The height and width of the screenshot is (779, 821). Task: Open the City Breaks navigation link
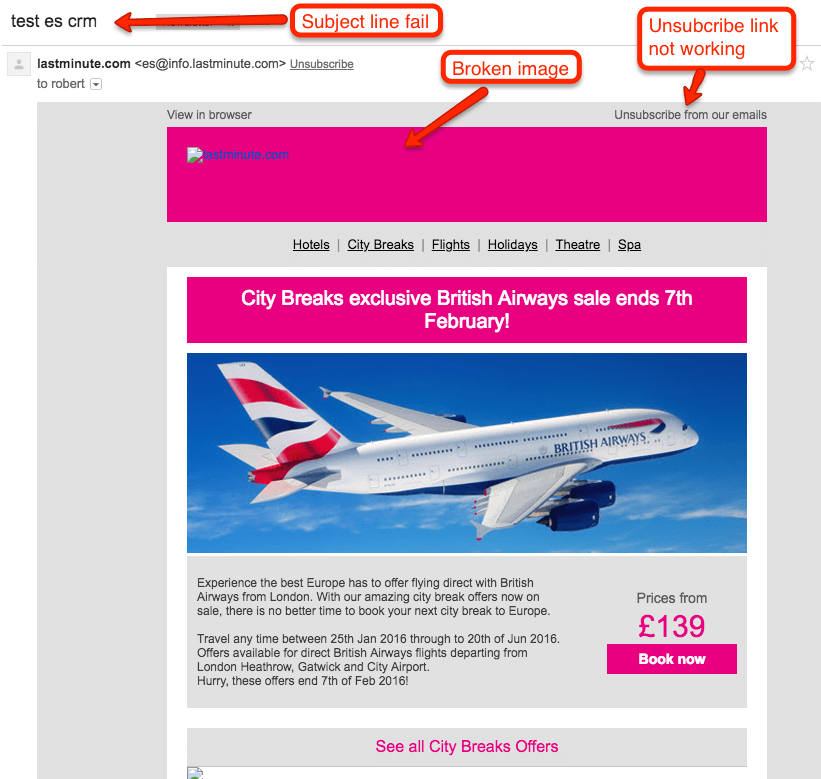pos(380,244)
